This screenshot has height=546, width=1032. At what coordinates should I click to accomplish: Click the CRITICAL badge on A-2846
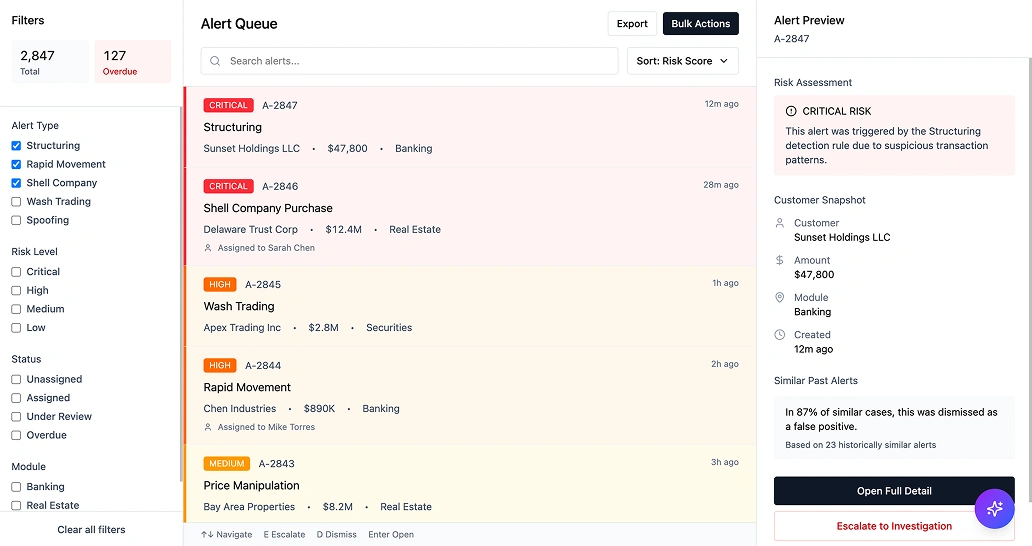[228, 186]
